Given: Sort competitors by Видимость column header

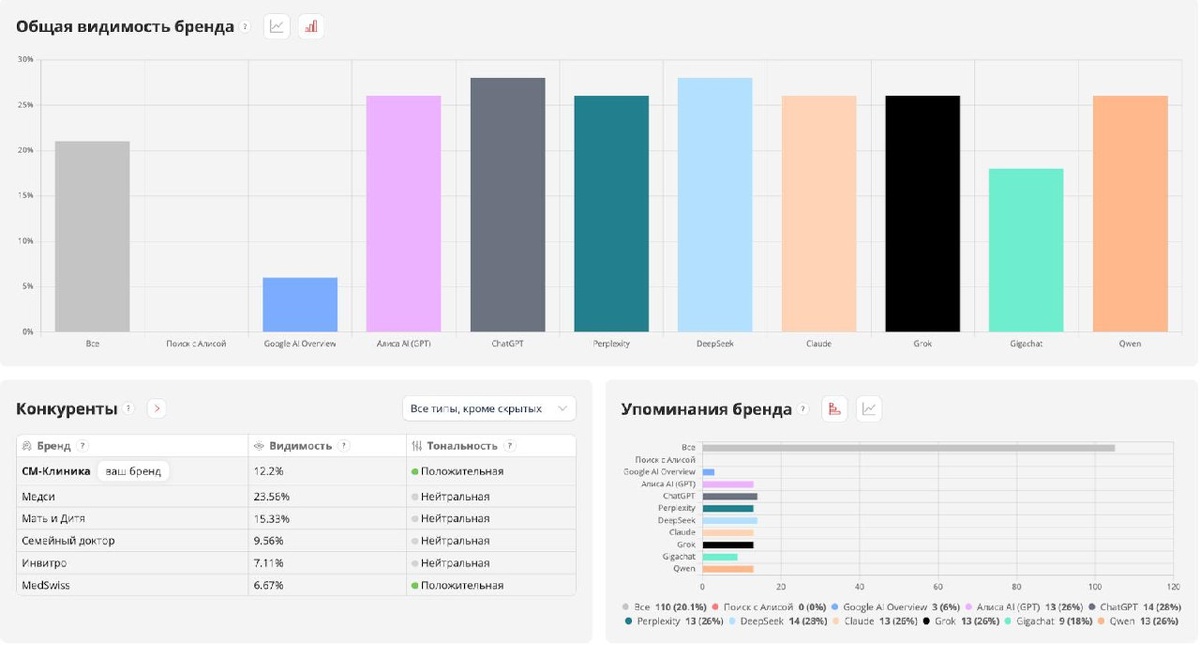Looking at the screenshot, I should point(300,446).
